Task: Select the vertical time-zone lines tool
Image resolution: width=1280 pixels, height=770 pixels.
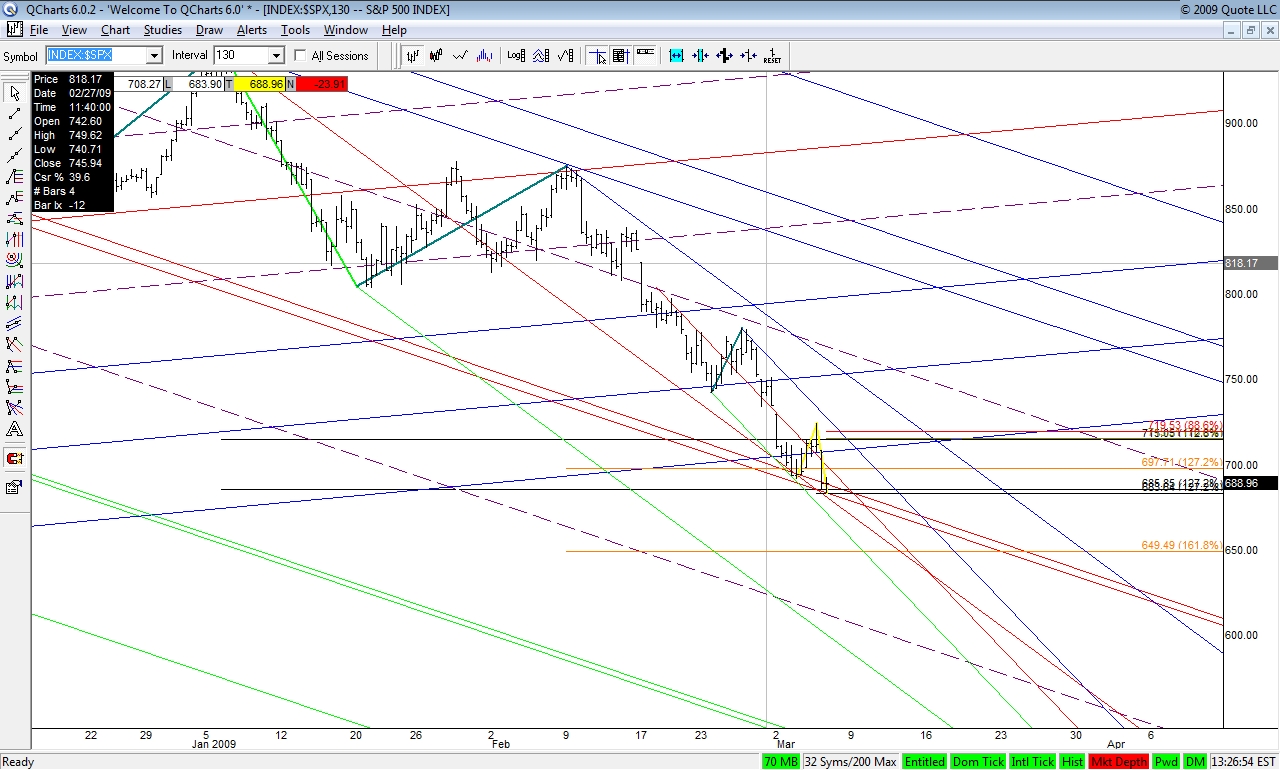Action: (14, 238)
